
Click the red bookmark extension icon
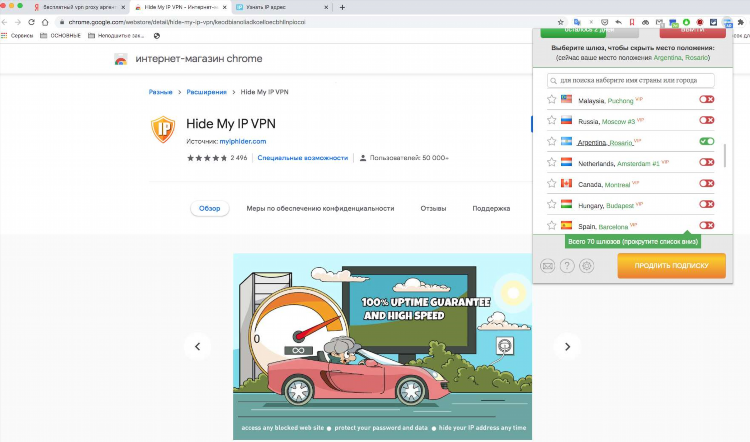[632, 22]
